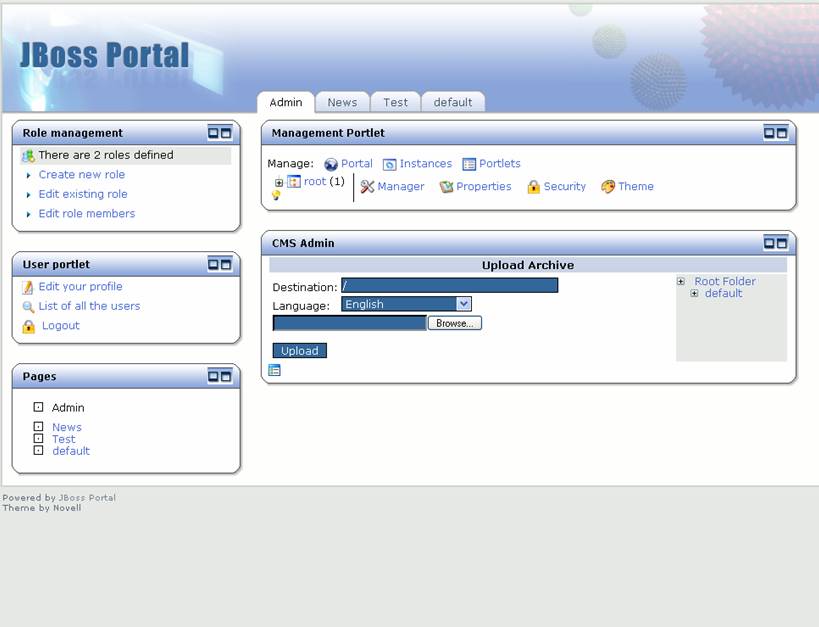
Task: Click the Instances text link
Action: click(x=426, y=164)
